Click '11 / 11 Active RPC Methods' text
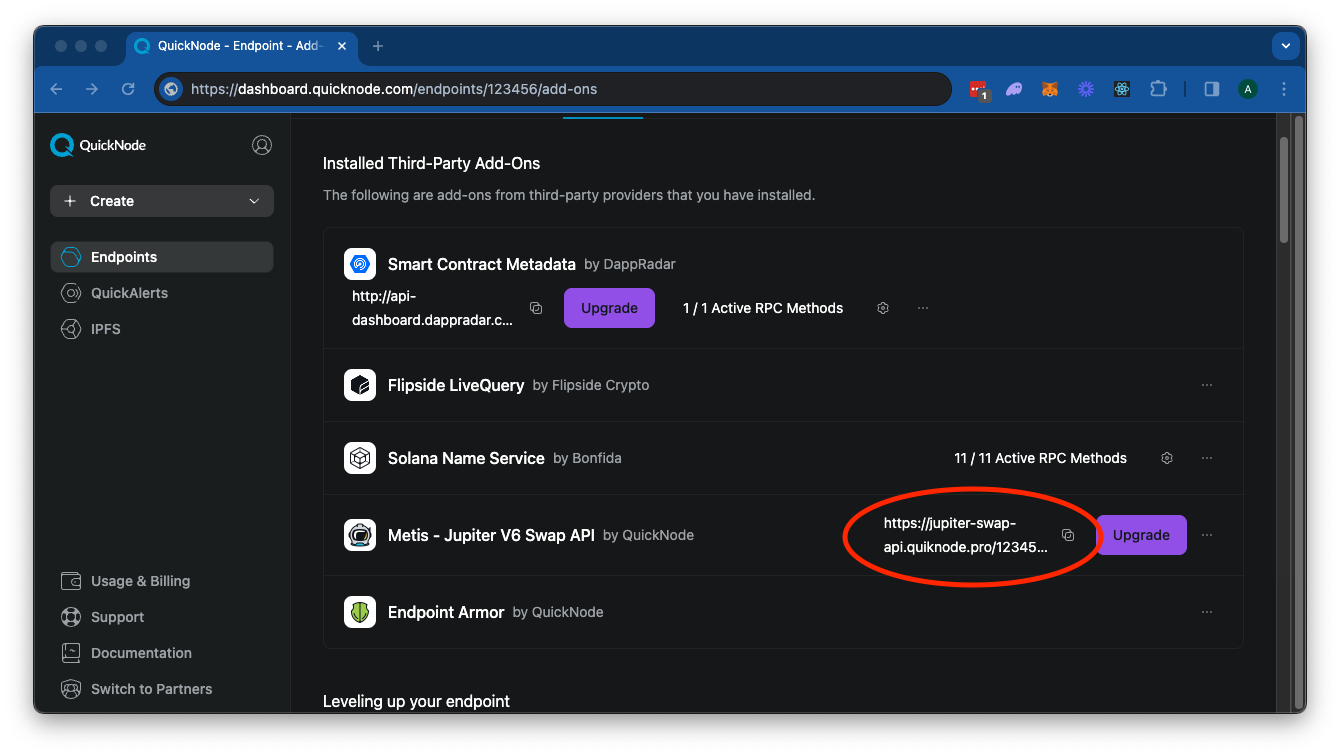The image size is (1340, 755). coord(1041,458)
